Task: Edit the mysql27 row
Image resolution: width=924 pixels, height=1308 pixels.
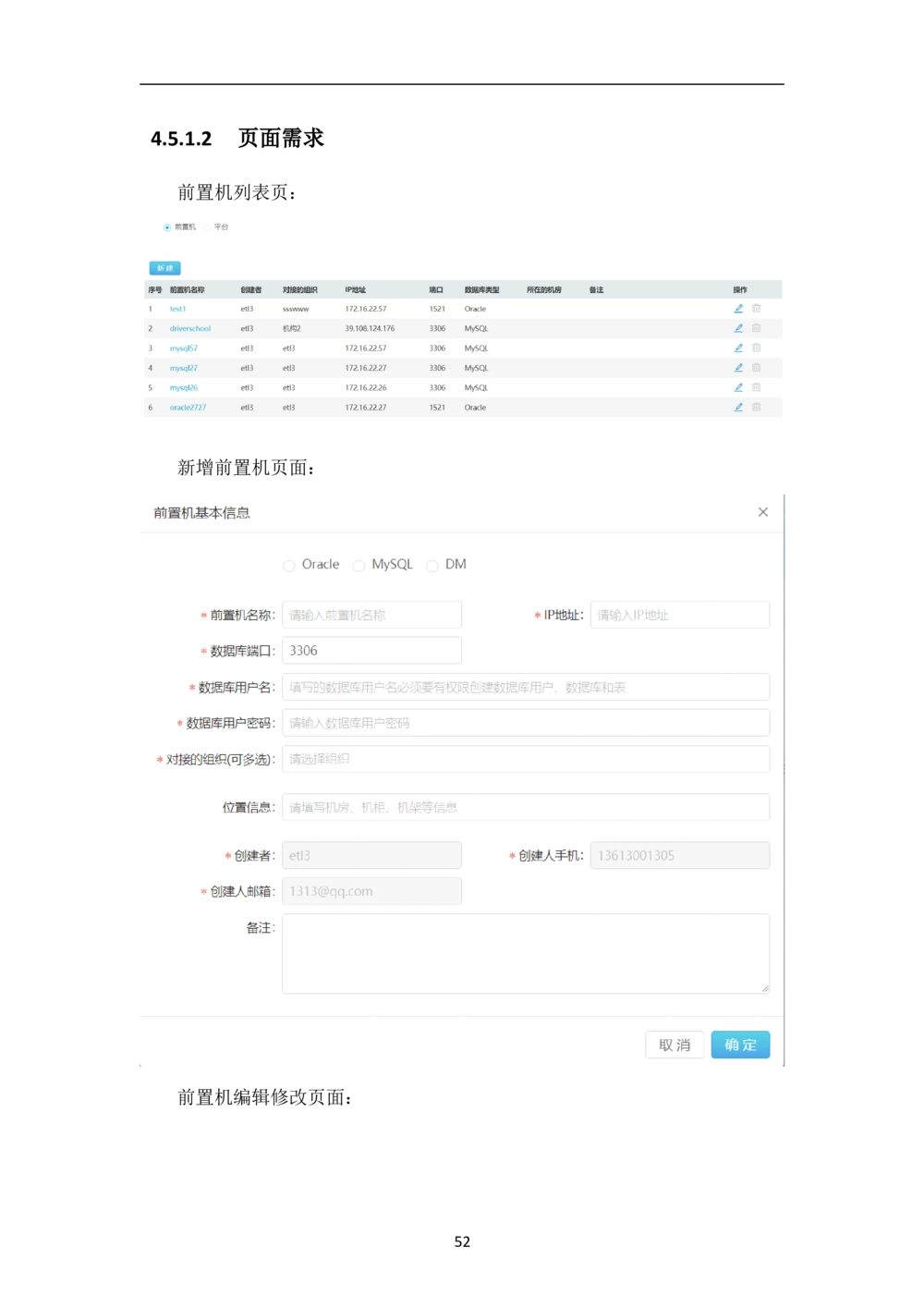Action: tap(737, 367)
